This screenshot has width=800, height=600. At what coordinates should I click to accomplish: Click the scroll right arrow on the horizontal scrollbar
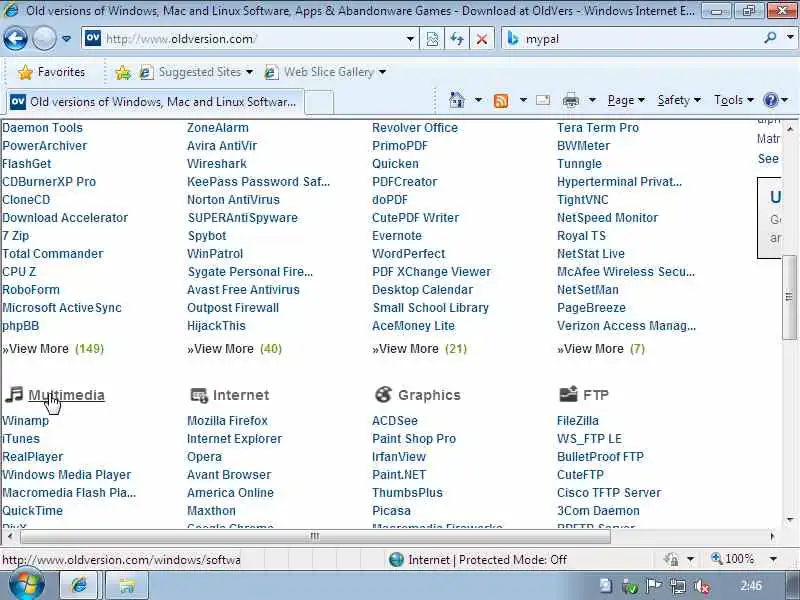pyautogui.click(x=772, y=536)
